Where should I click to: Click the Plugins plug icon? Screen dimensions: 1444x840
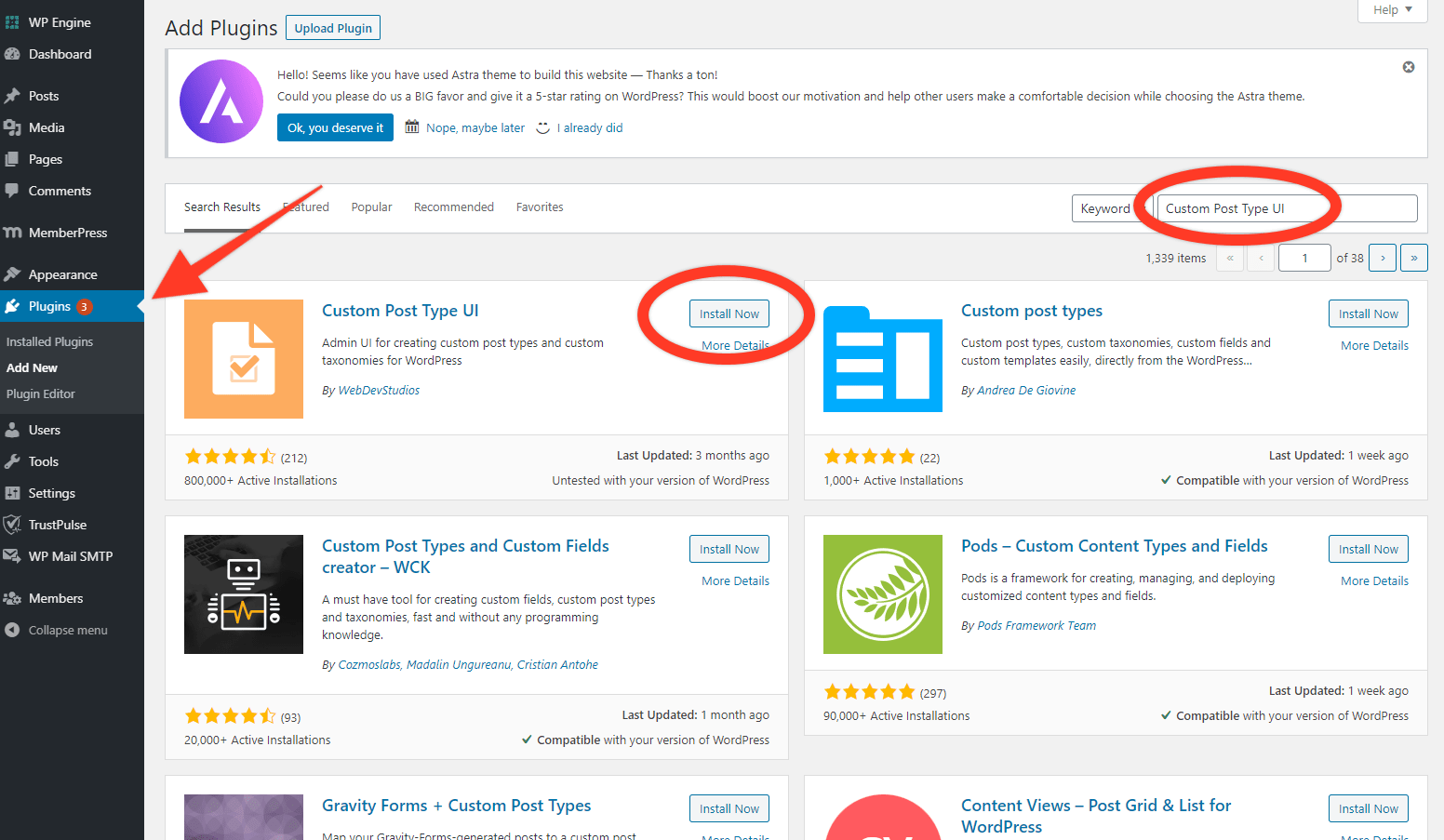12,306
